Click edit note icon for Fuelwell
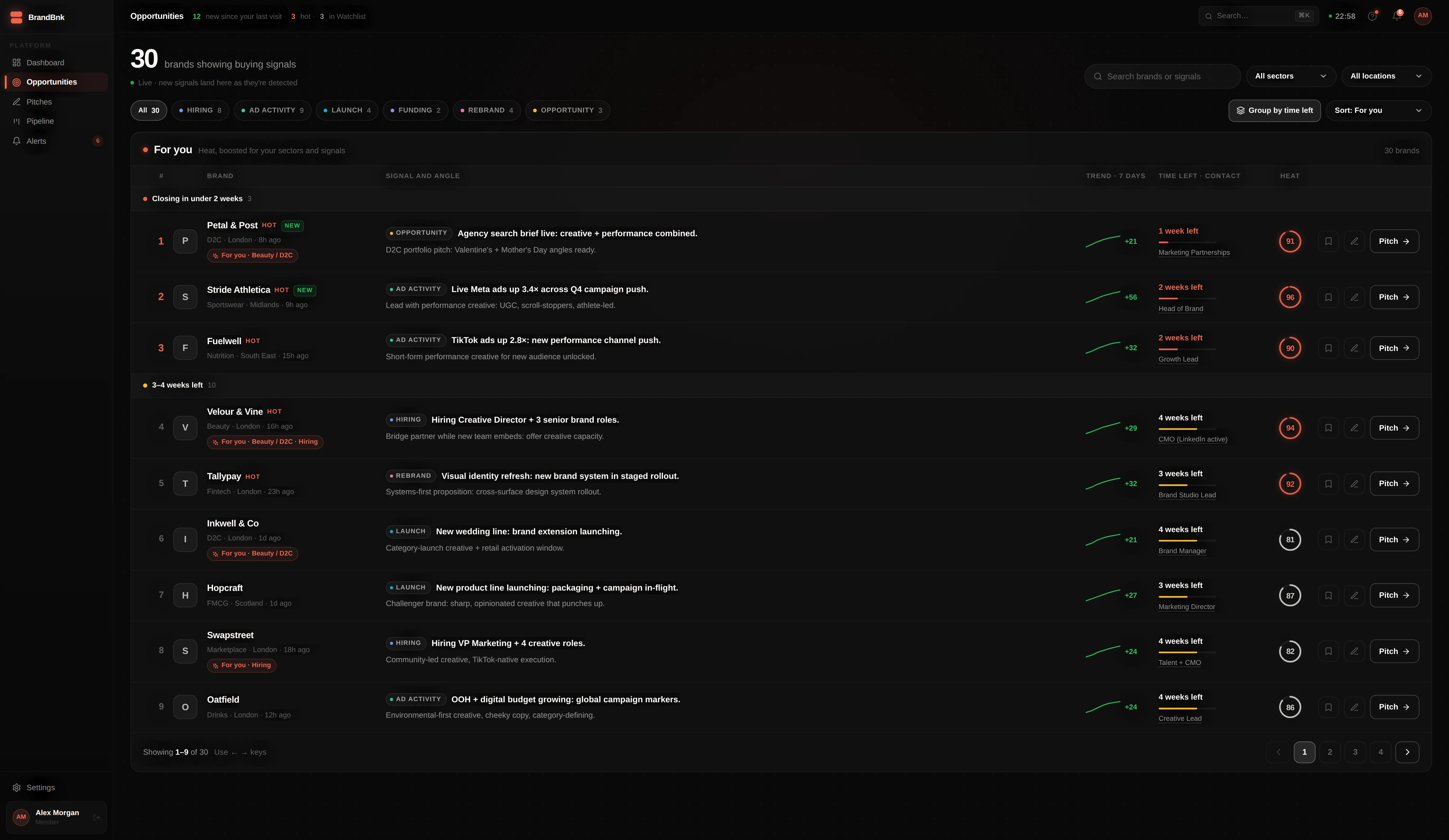 (1354, 348)
